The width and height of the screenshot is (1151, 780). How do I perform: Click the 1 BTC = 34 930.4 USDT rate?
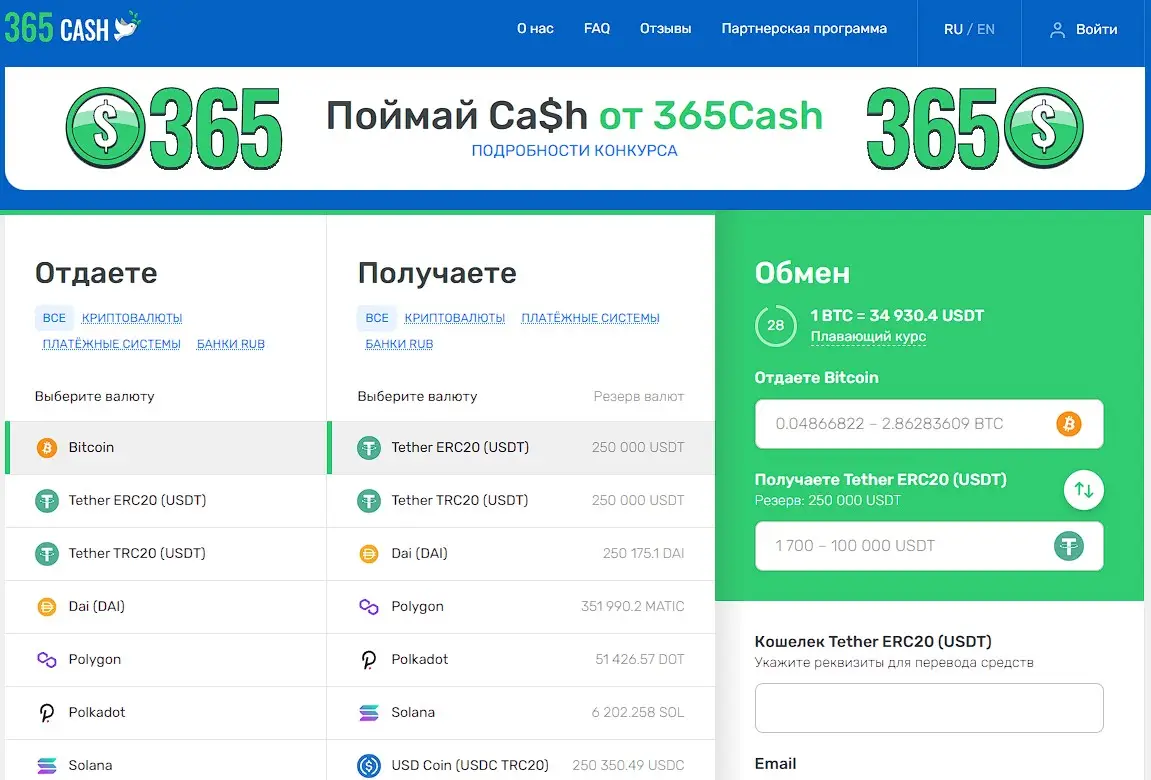[897, 316]
